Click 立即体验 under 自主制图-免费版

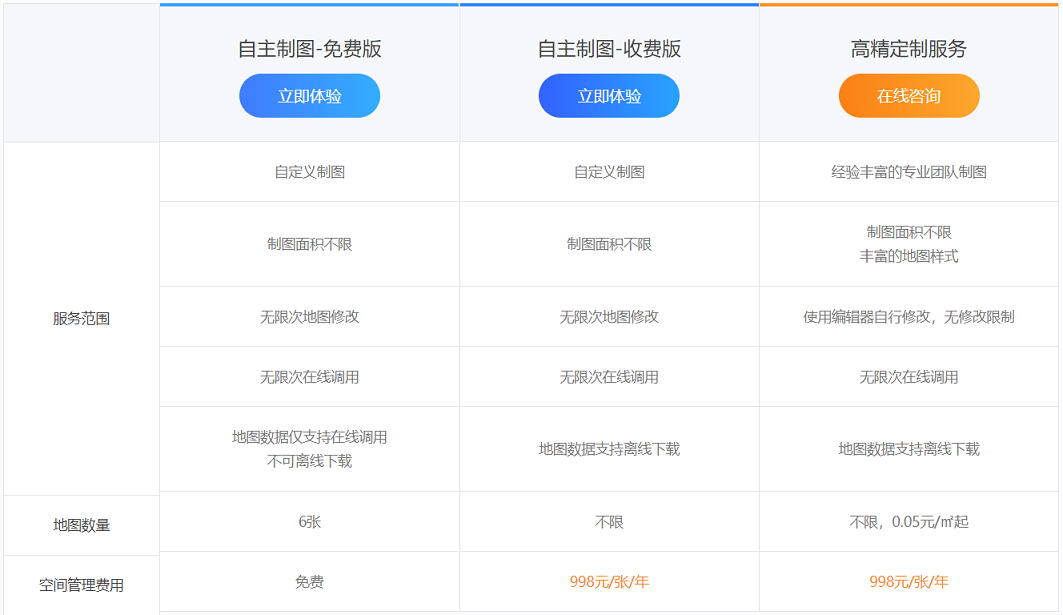click(x=309, y=96)
